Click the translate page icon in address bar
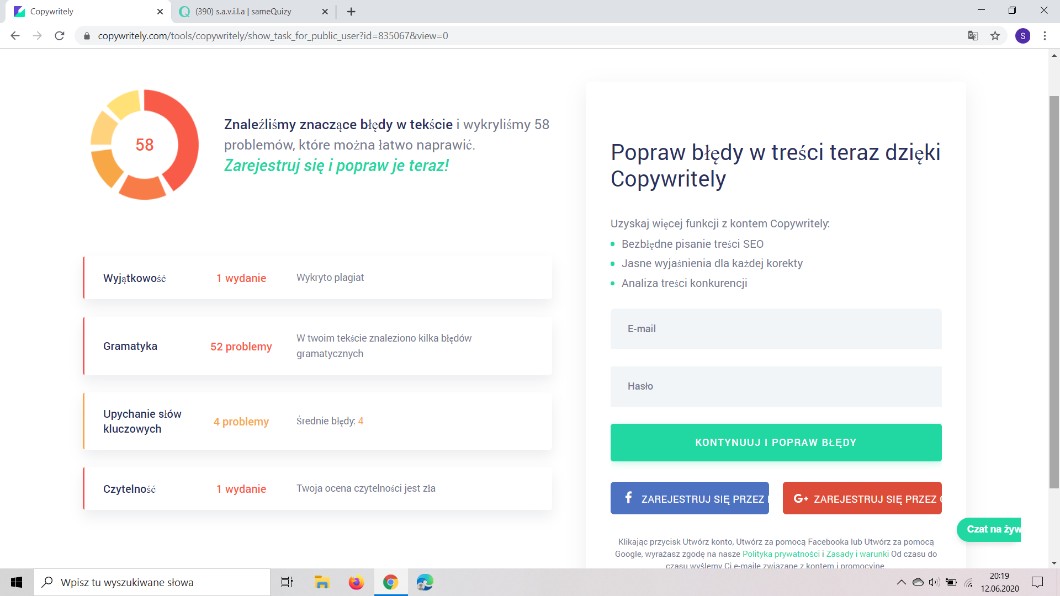Image resolution: width=1060 pixels, height=596 pixels. [972, 35]
